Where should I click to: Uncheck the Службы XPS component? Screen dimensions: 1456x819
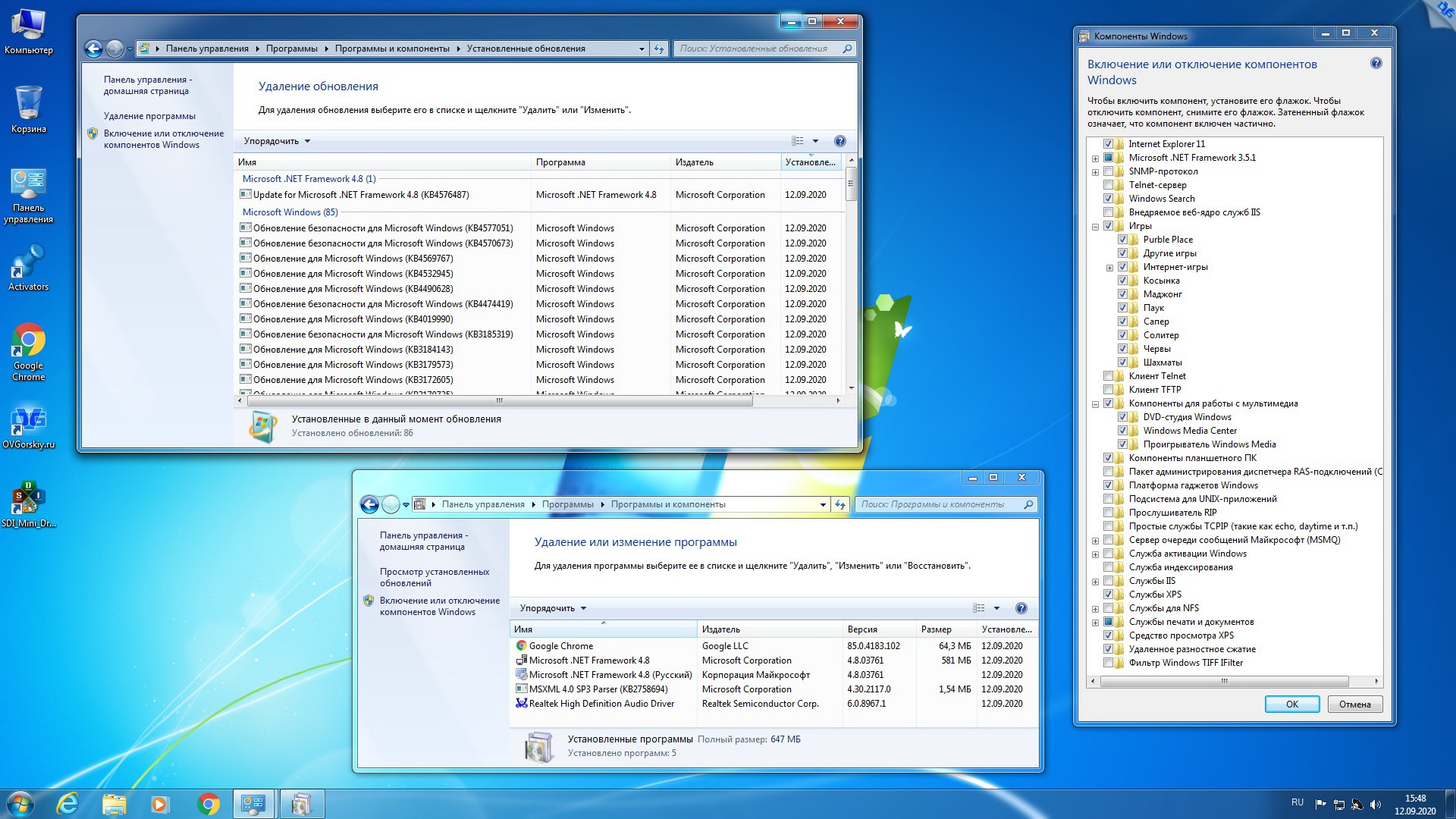(x=1108, y=595)
